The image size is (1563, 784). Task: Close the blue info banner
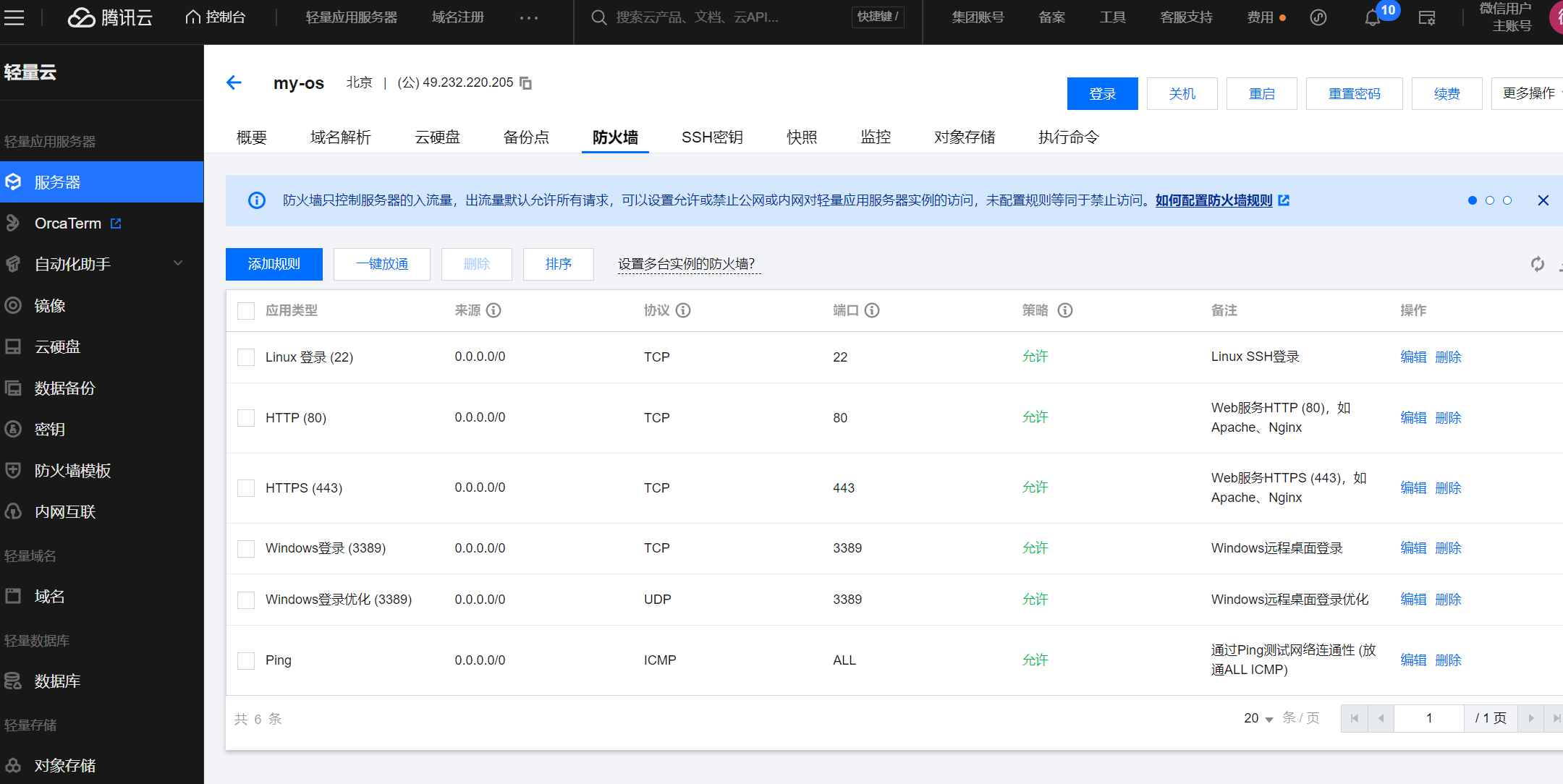(x=1543, y=200)
